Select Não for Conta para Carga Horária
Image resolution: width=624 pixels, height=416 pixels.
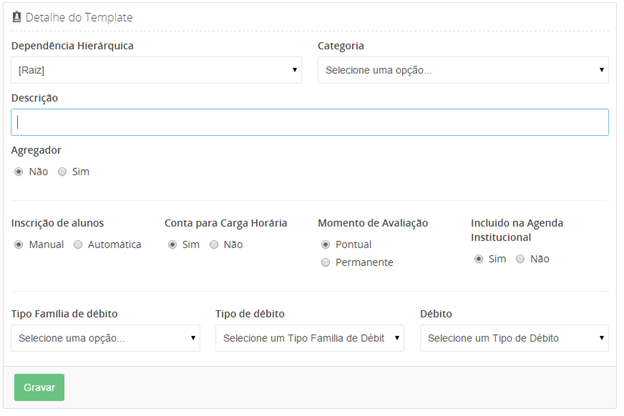[214, 244]
